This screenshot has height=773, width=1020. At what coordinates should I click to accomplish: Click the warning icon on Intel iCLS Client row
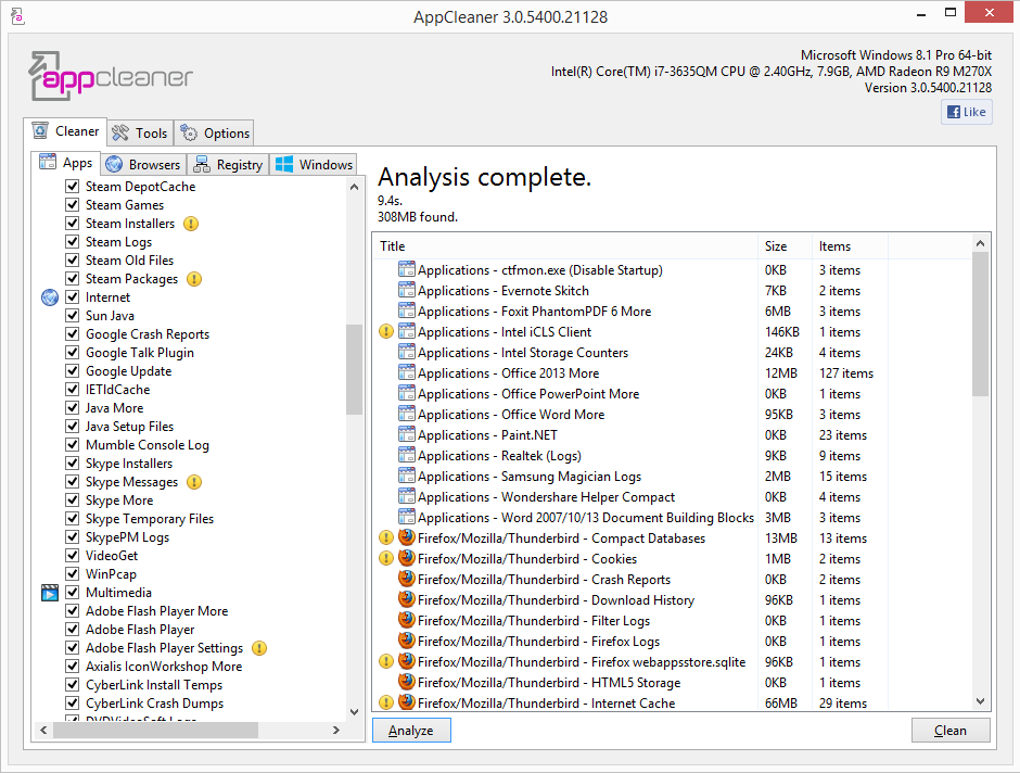386,332
